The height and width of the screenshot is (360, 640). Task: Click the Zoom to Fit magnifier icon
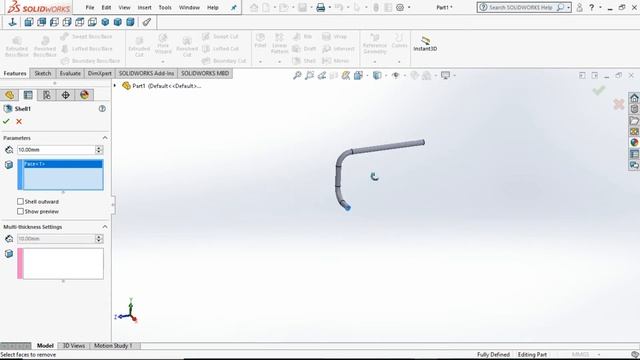click(297, 75)
